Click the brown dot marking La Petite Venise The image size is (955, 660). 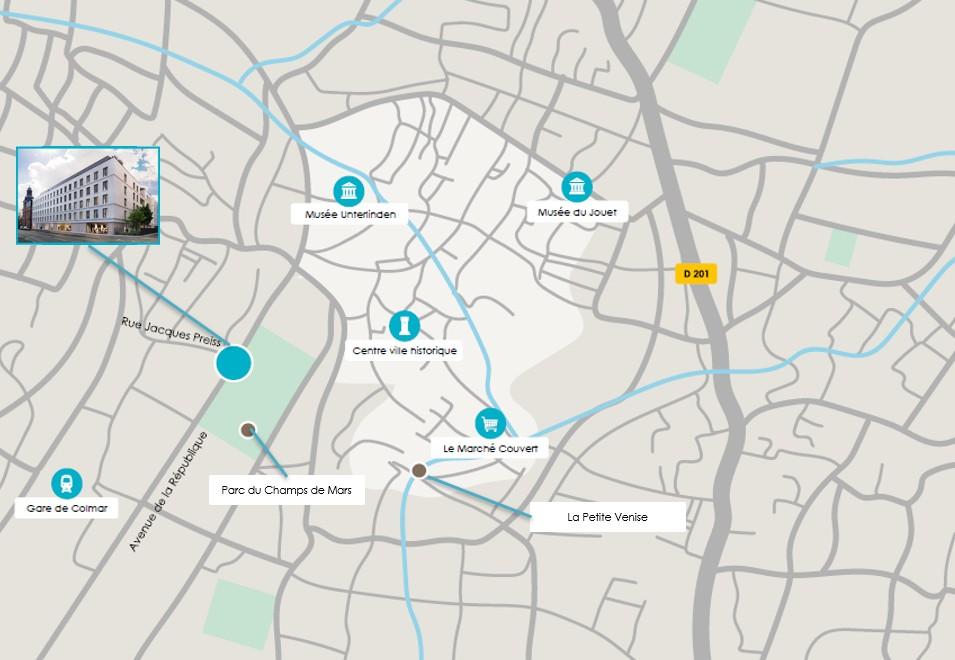(x=419, y=470)
